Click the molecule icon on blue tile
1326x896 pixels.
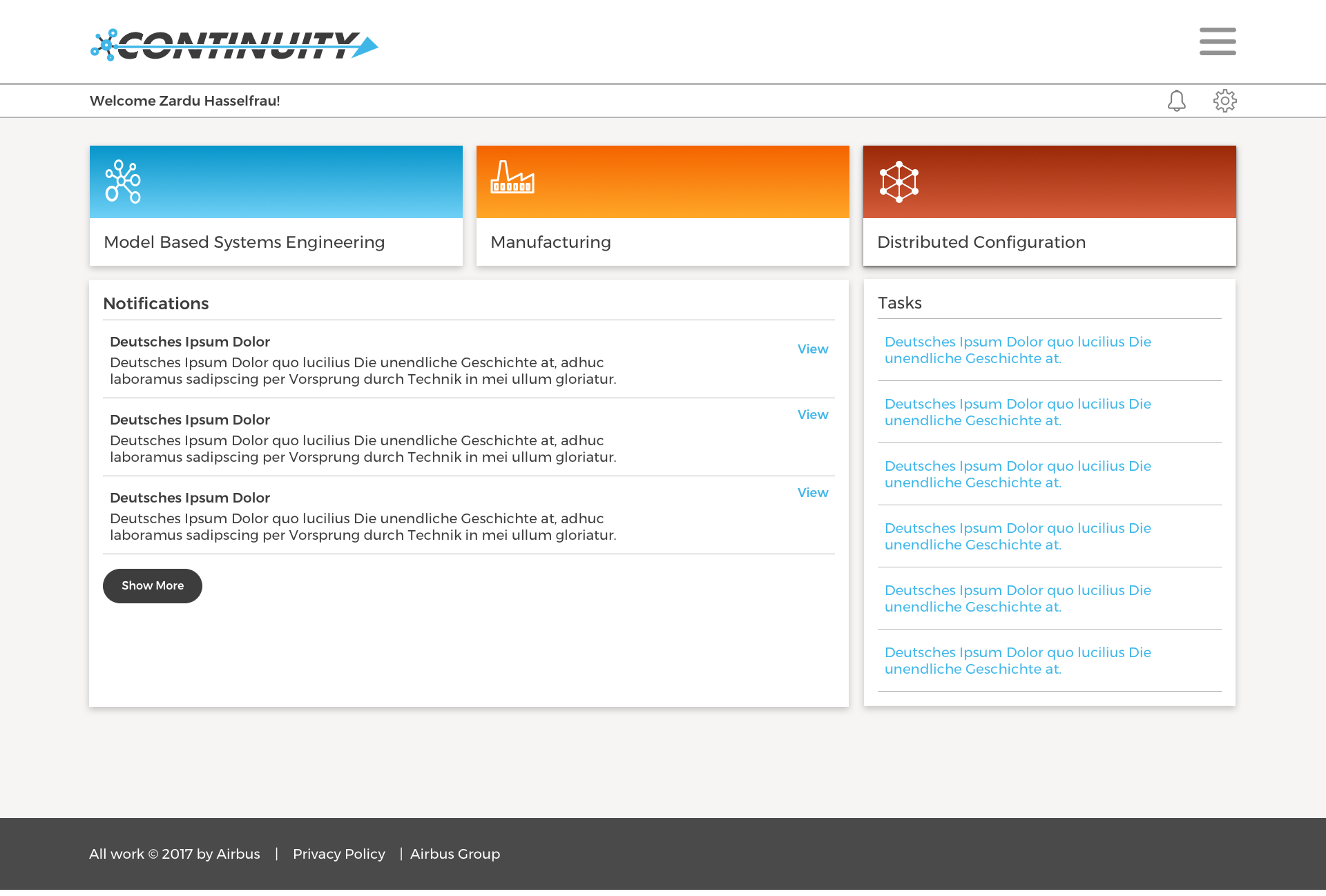[x=123, y=182]
